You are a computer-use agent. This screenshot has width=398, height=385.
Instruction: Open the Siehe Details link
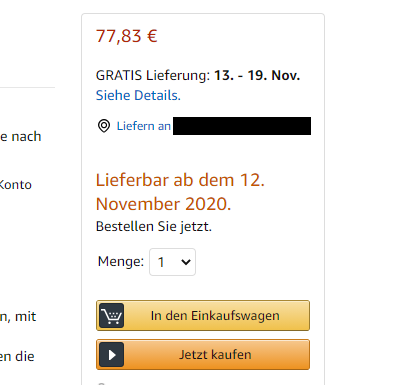click(138, 95)
